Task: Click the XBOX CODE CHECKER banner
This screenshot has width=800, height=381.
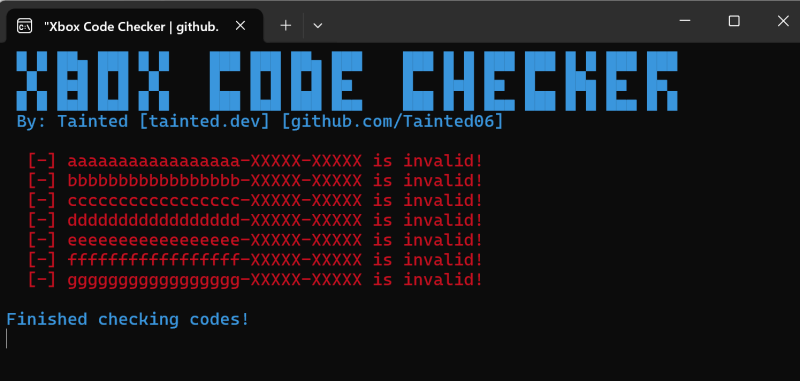Action: click(x=347, y=81)
